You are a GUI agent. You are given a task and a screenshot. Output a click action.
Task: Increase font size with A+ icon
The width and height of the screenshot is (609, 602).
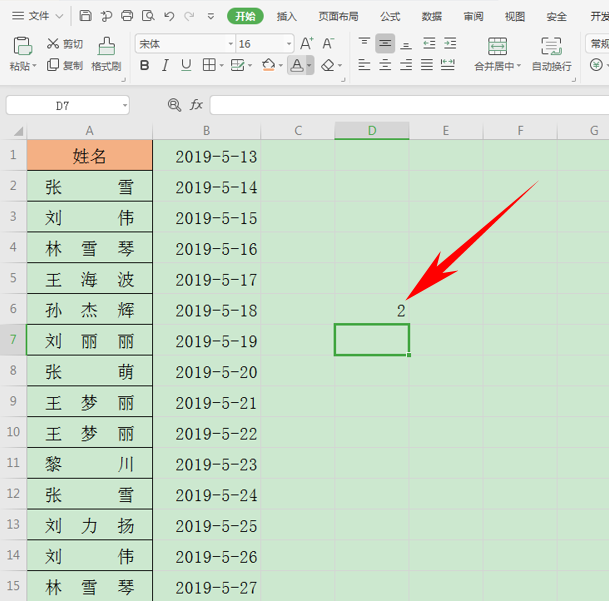coord(306,43)
